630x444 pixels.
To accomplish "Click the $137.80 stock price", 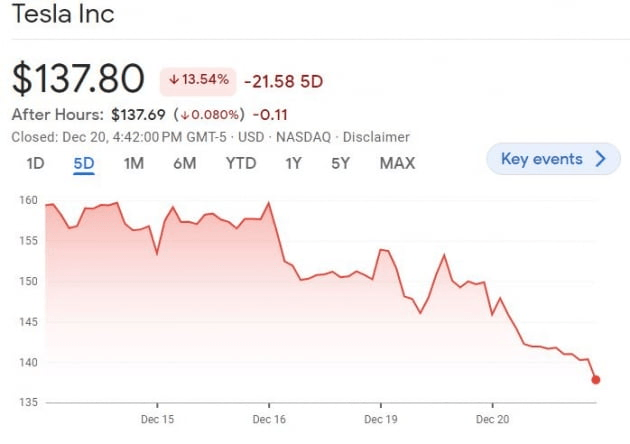I will 78,79.
